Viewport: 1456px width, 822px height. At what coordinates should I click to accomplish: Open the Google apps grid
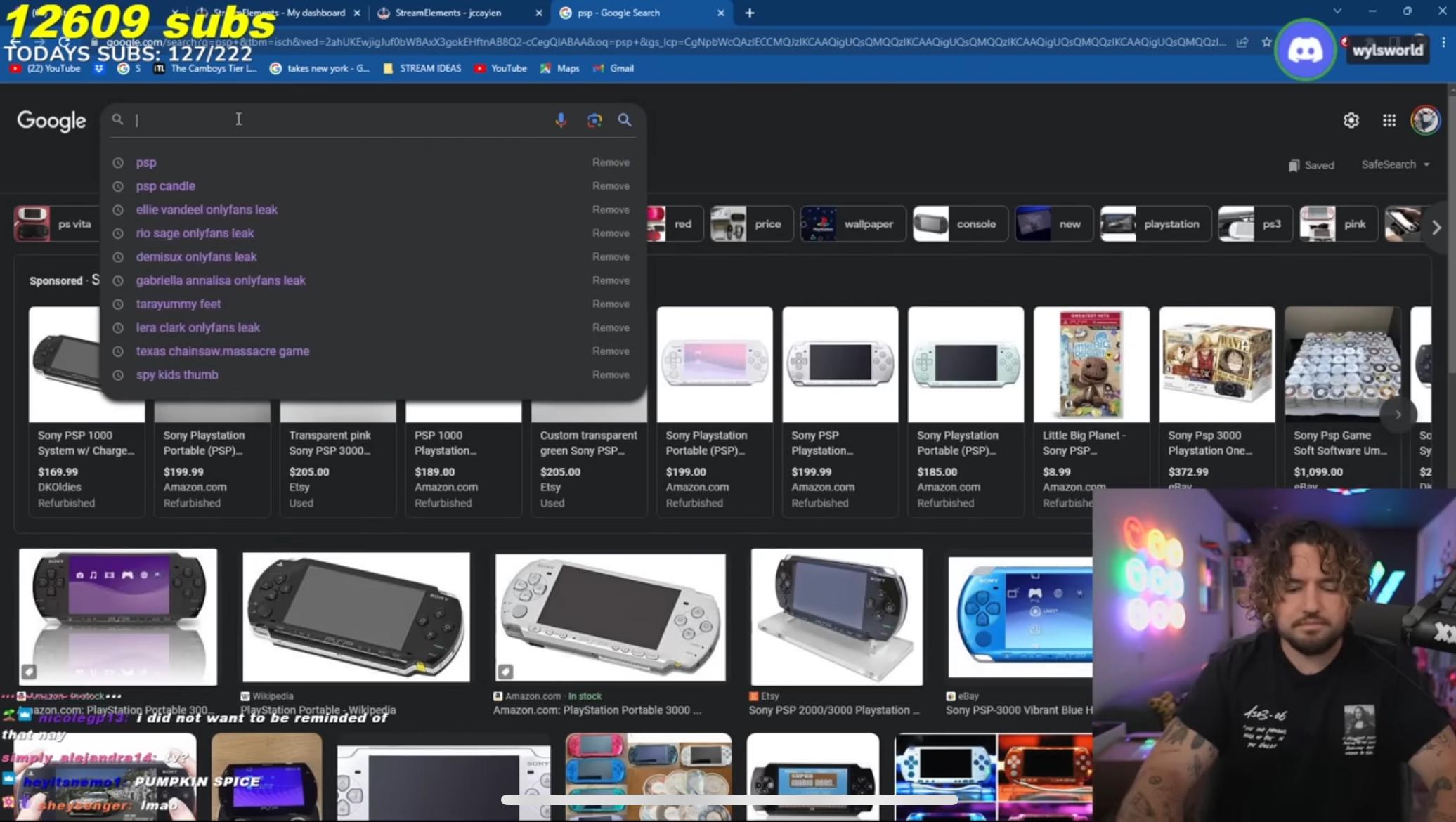coord(1389,121)
